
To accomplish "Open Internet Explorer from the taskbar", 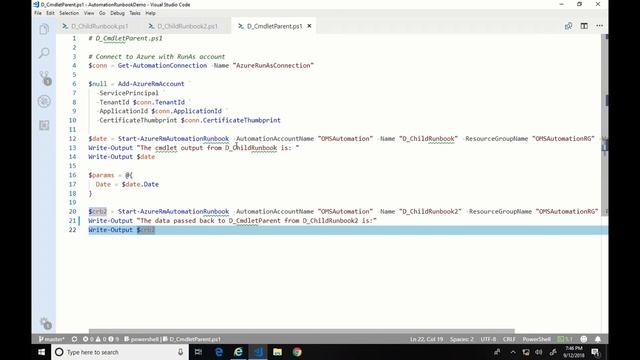I will (238, 352).
